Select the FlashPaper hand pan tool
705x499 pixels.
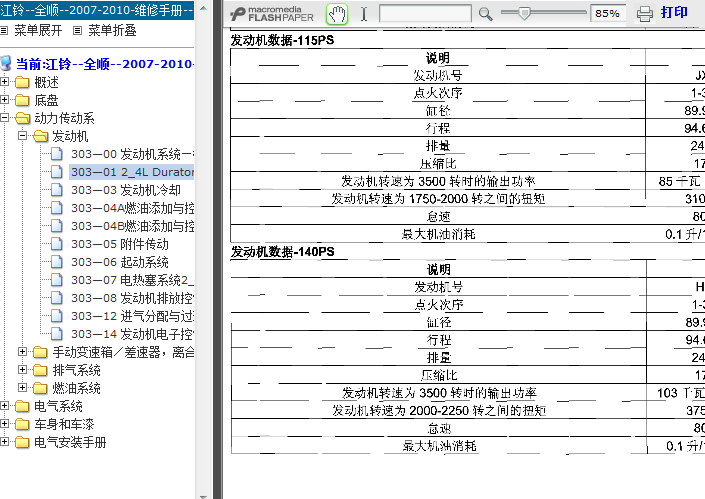point(337,14)
